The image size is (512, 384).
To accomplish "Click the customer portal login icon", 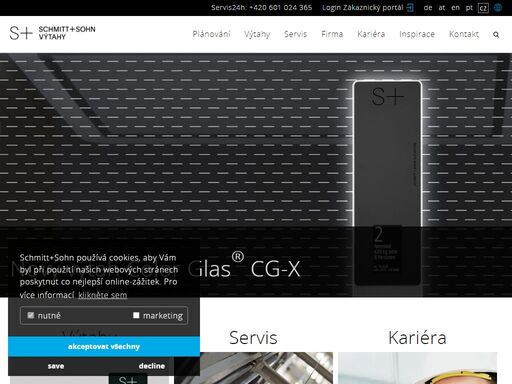I will (x=410, y=8).
